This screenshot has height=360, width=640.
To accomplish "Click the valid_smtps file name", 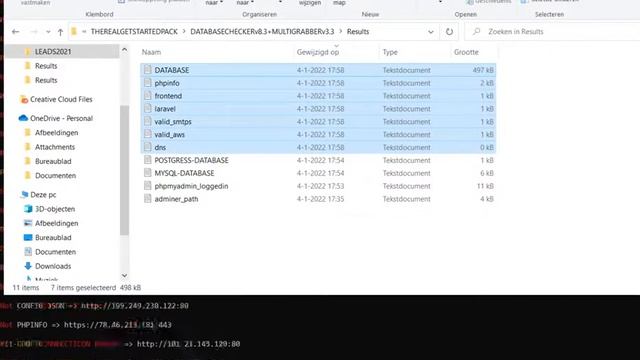I will pyautogui.click(x=173, y=122).
